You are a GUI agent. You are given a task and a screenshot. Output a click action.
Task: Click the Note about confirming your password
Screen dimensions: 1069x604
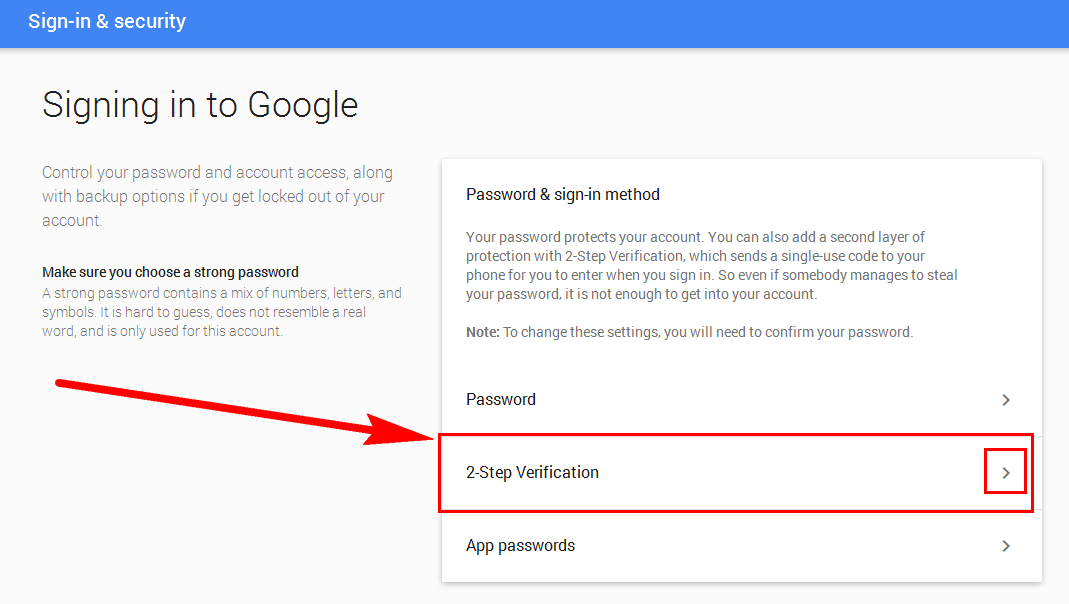pos(688,331)
